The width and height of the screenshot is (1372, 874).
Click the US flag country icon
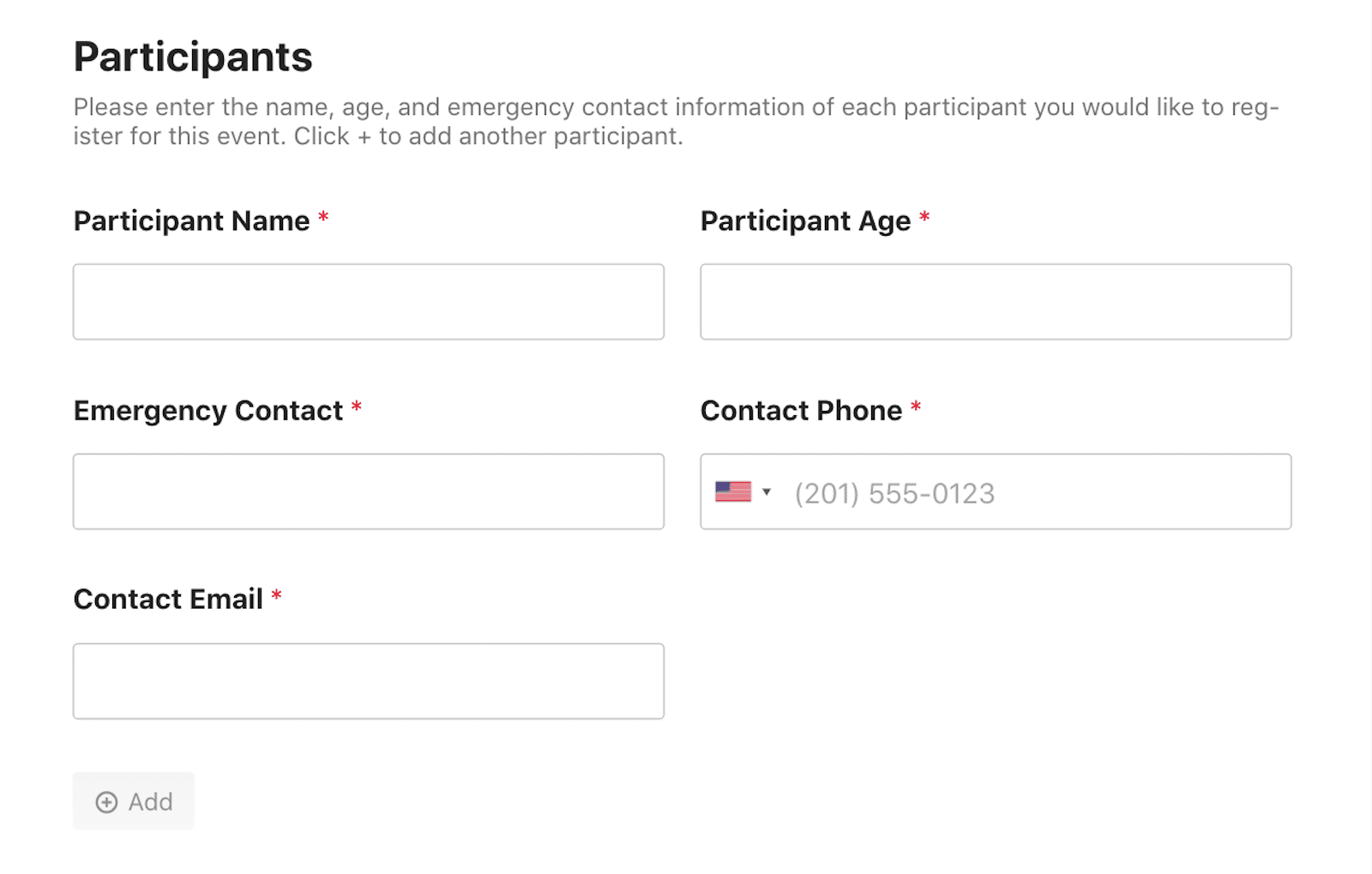click(x=733, y=491)
